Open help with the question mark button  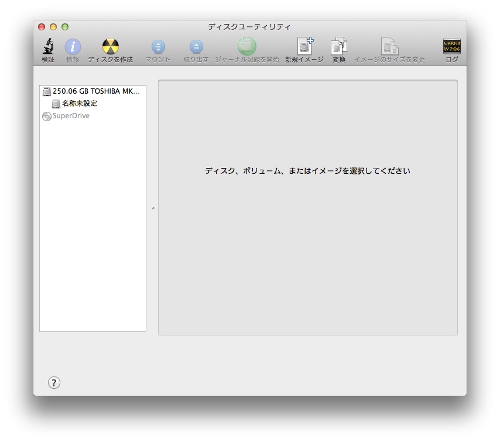point(54,383)
